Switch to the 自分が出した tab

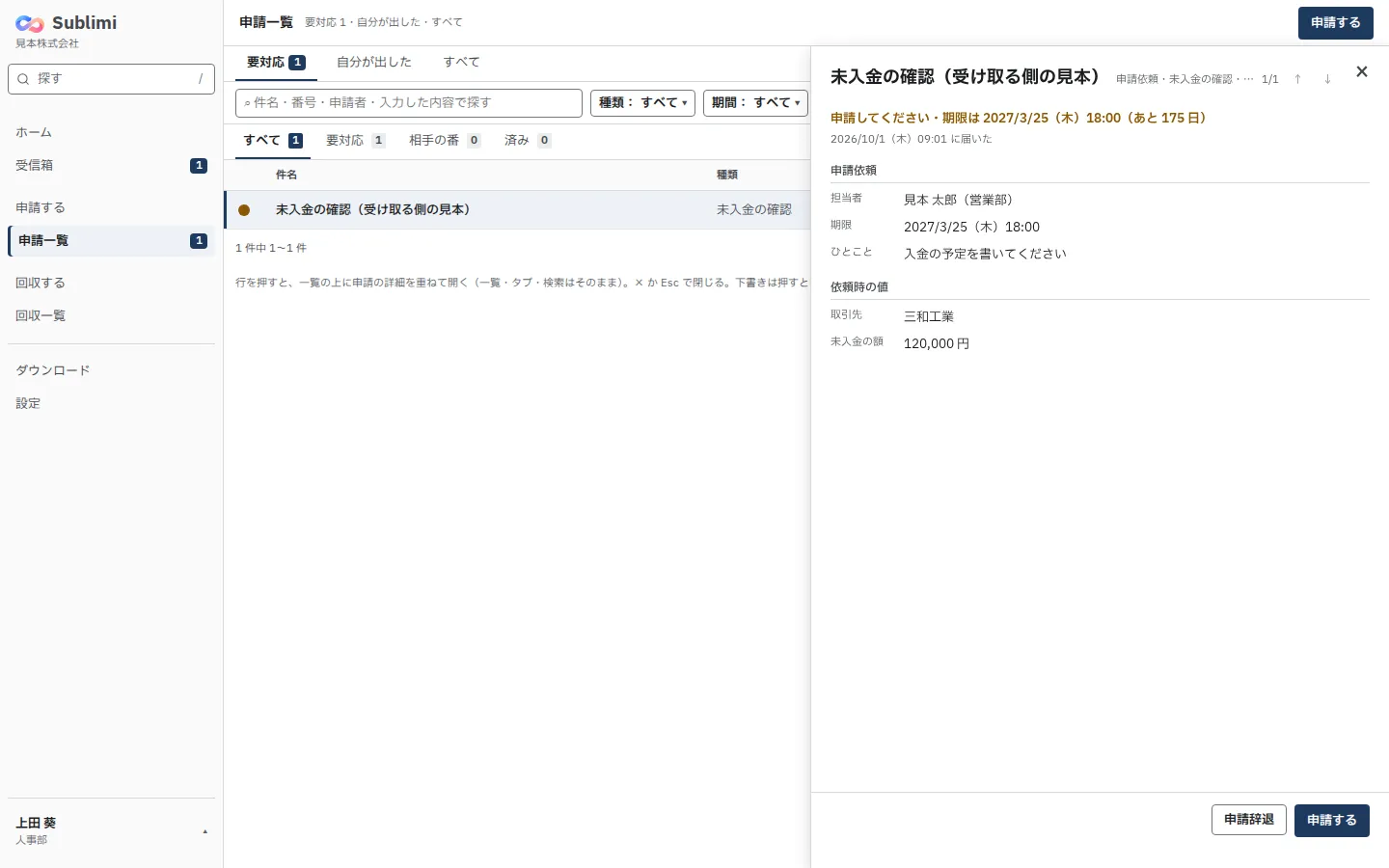click(x=374, y=62)
